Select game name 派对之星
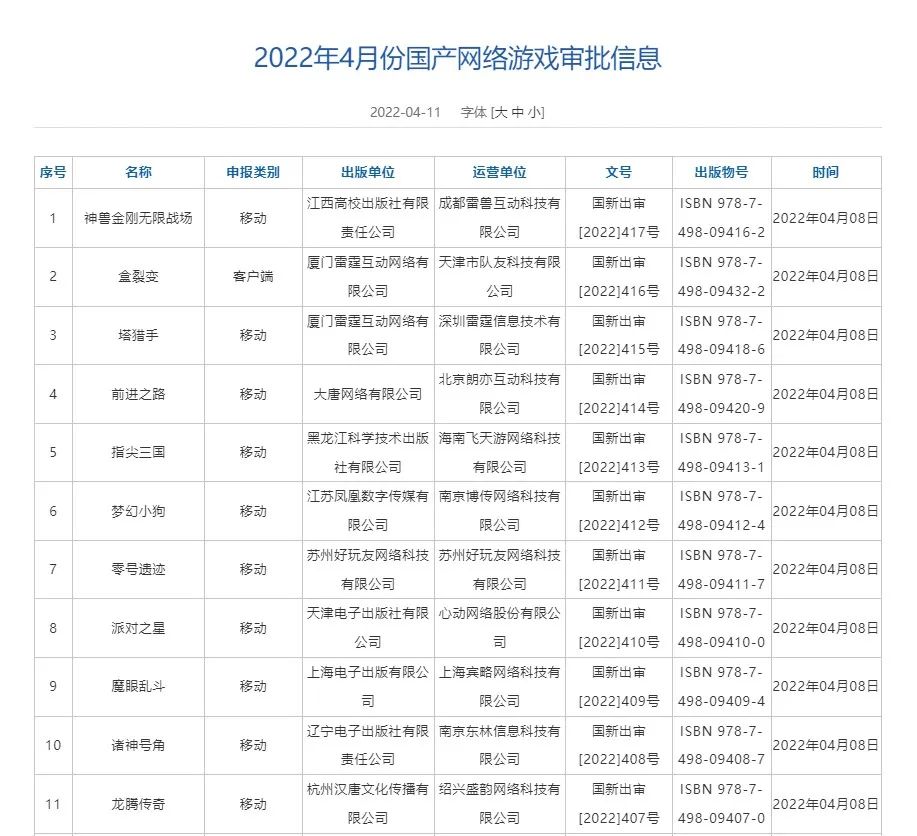 (139, 628)
